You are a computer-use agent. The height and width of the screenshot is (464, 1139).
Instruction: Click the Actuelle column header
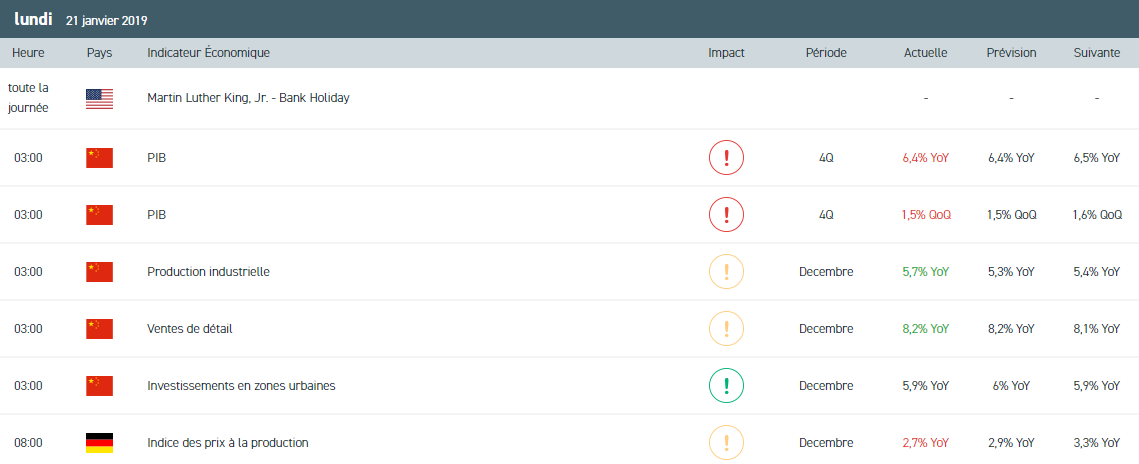coord(925,53)
